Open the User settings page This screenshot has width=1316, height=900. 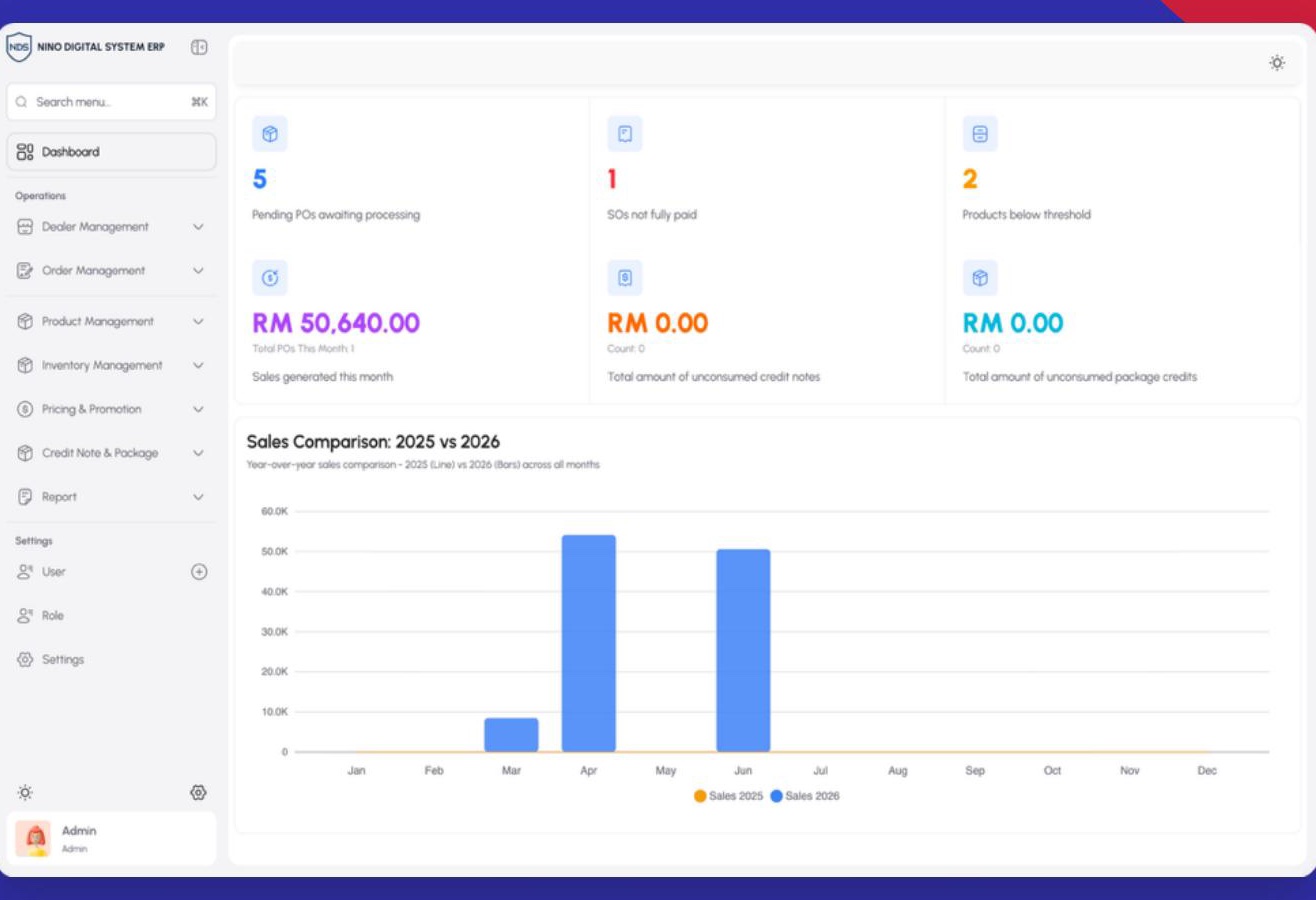111,572
